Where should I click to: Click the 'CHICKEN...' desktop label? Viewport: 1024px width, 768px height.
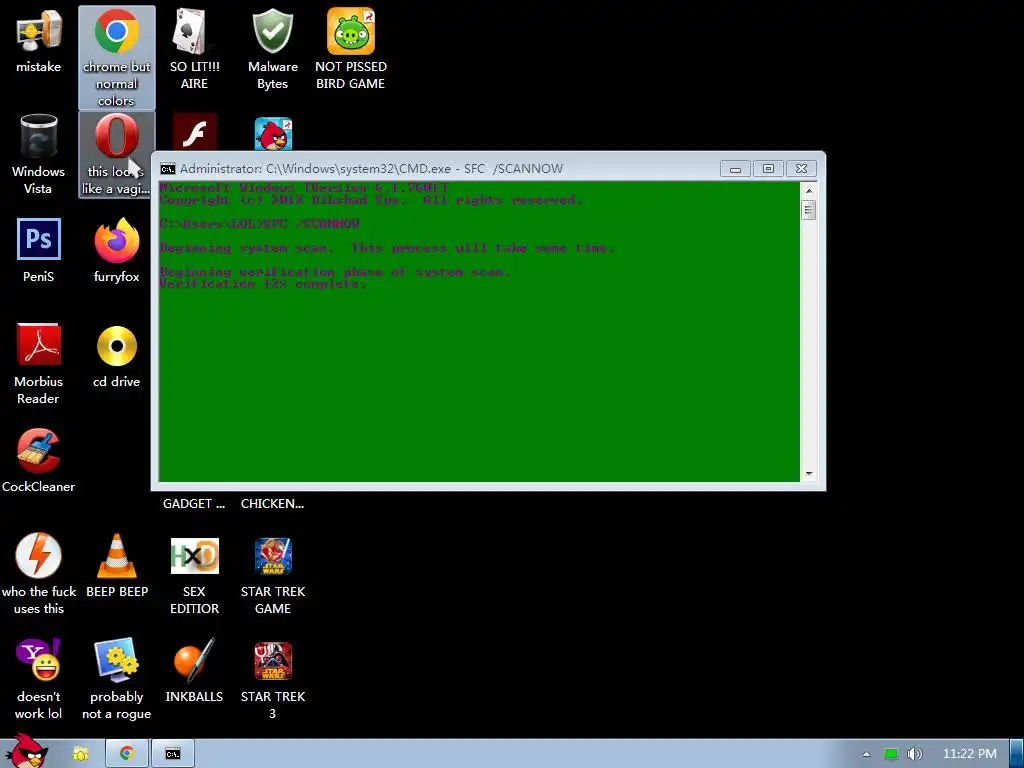pos(272,504)
